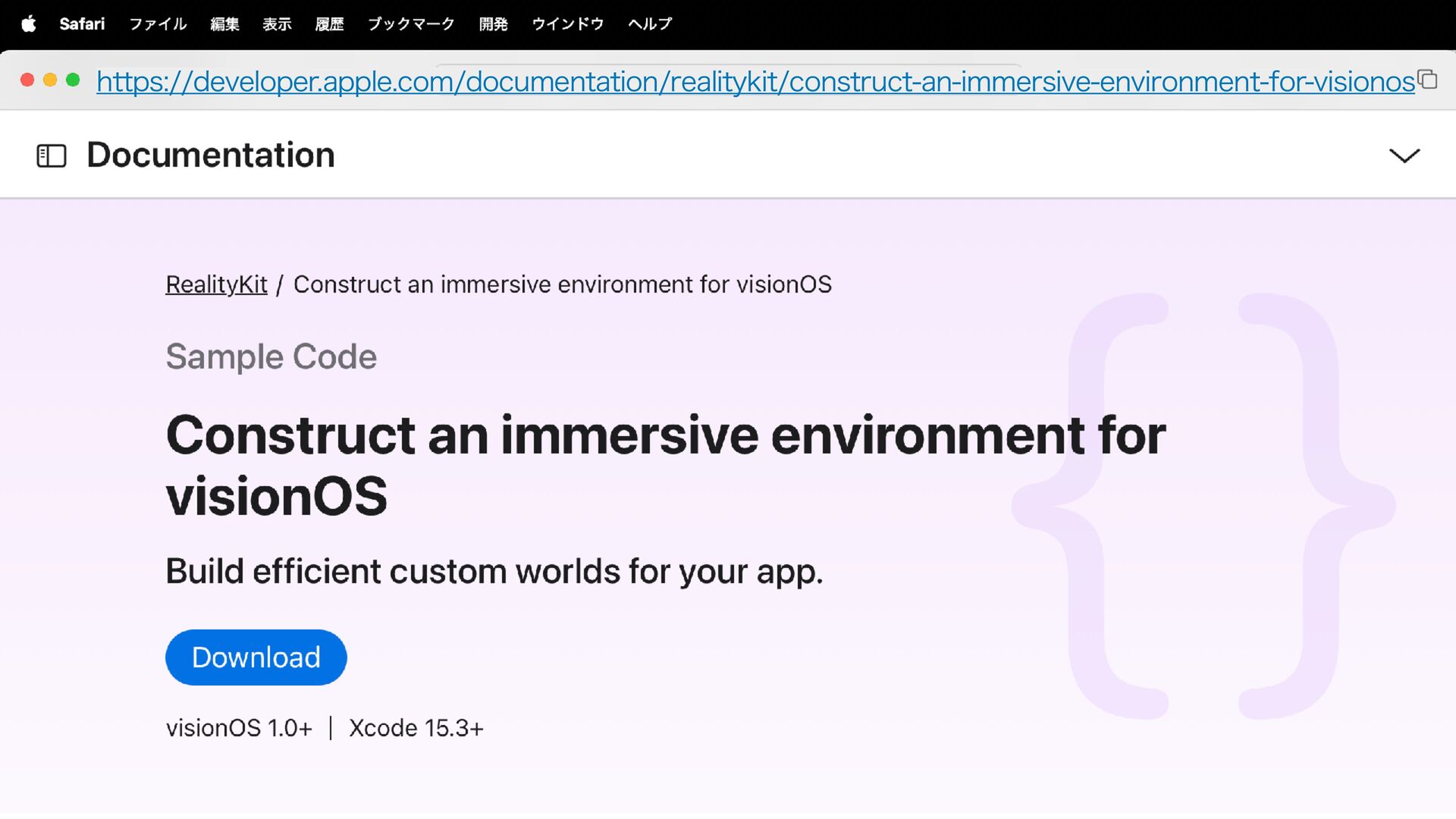Click the red close window button
Image resolution: width=1456 pixels, height=819 pixels.
point(27,80)
